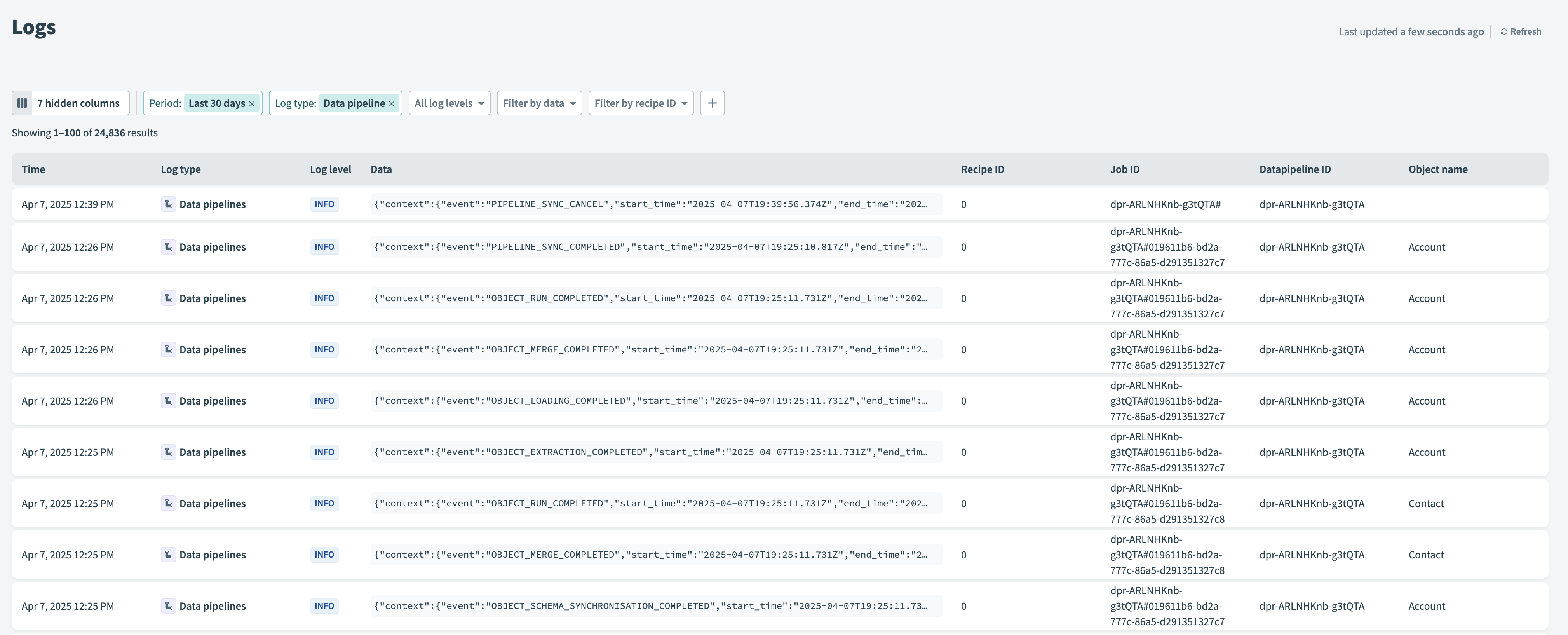This screenshot has width=1568, height=635.
Task: Click the Time column header
Action: 33,169
